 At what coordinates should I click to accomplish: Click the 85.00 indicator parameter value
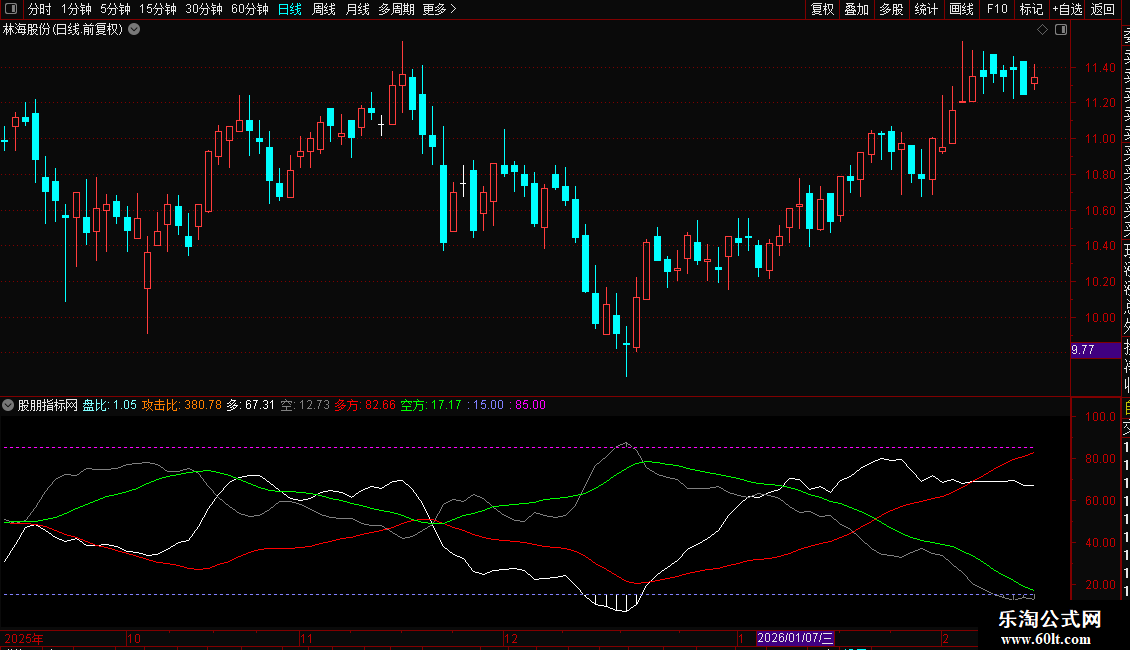coord(528,405)
